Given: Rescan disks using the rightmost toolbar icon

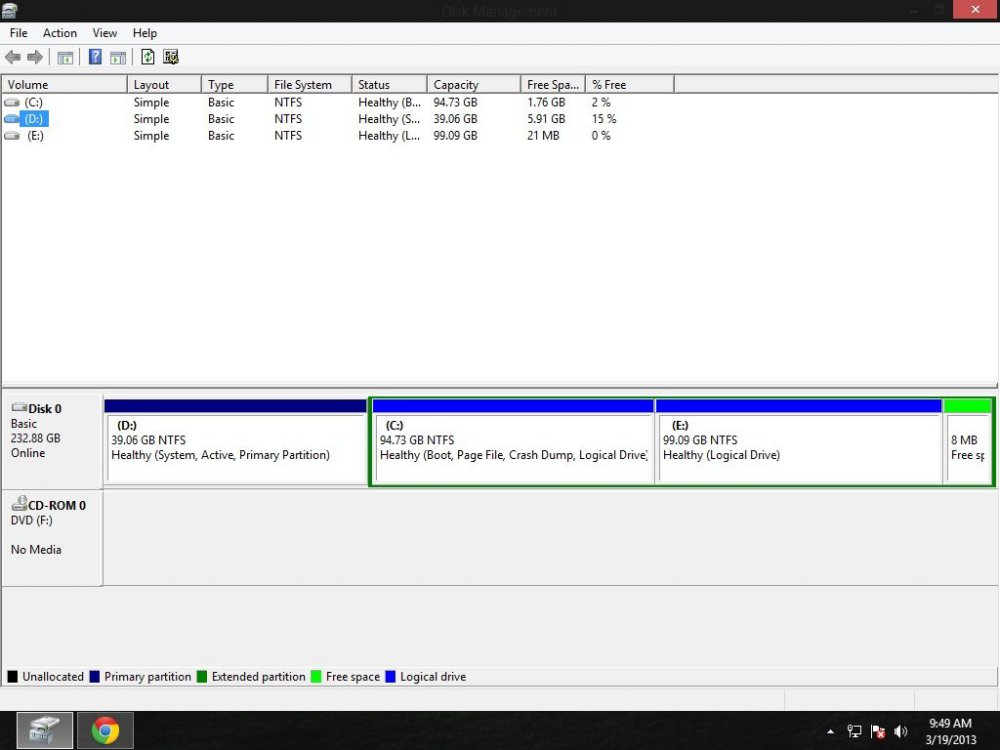Looking at the screenshot, I should pos(171,57).
